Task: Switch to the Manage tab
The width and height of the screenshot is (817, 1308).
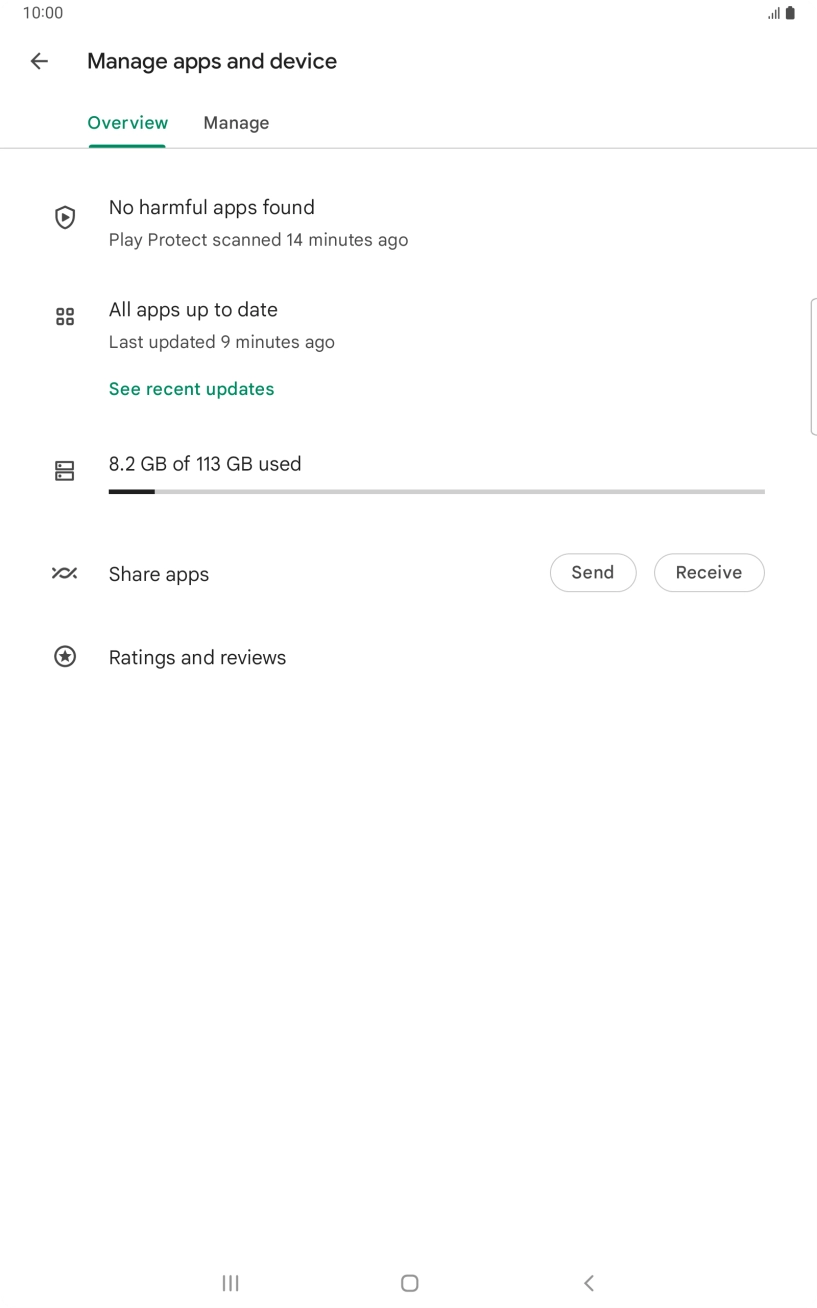Action: point(236,123)
